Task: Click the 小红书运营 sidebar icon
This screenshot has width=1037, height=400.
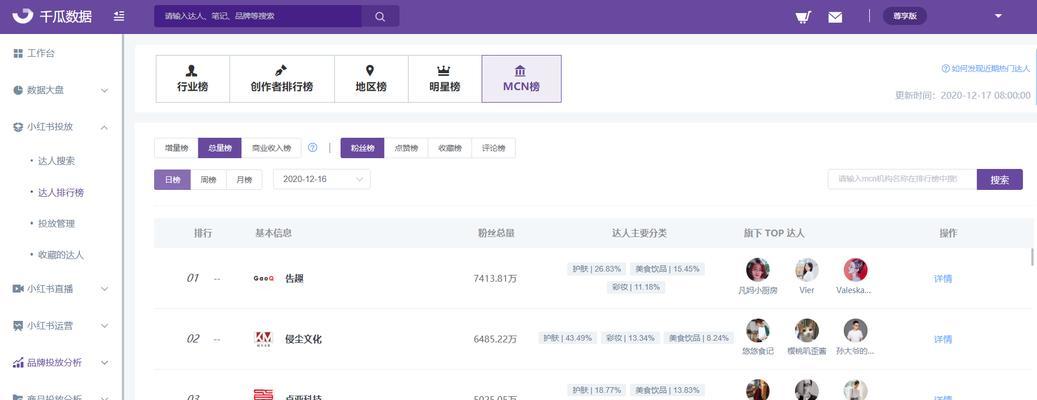Action: [18, 326]
